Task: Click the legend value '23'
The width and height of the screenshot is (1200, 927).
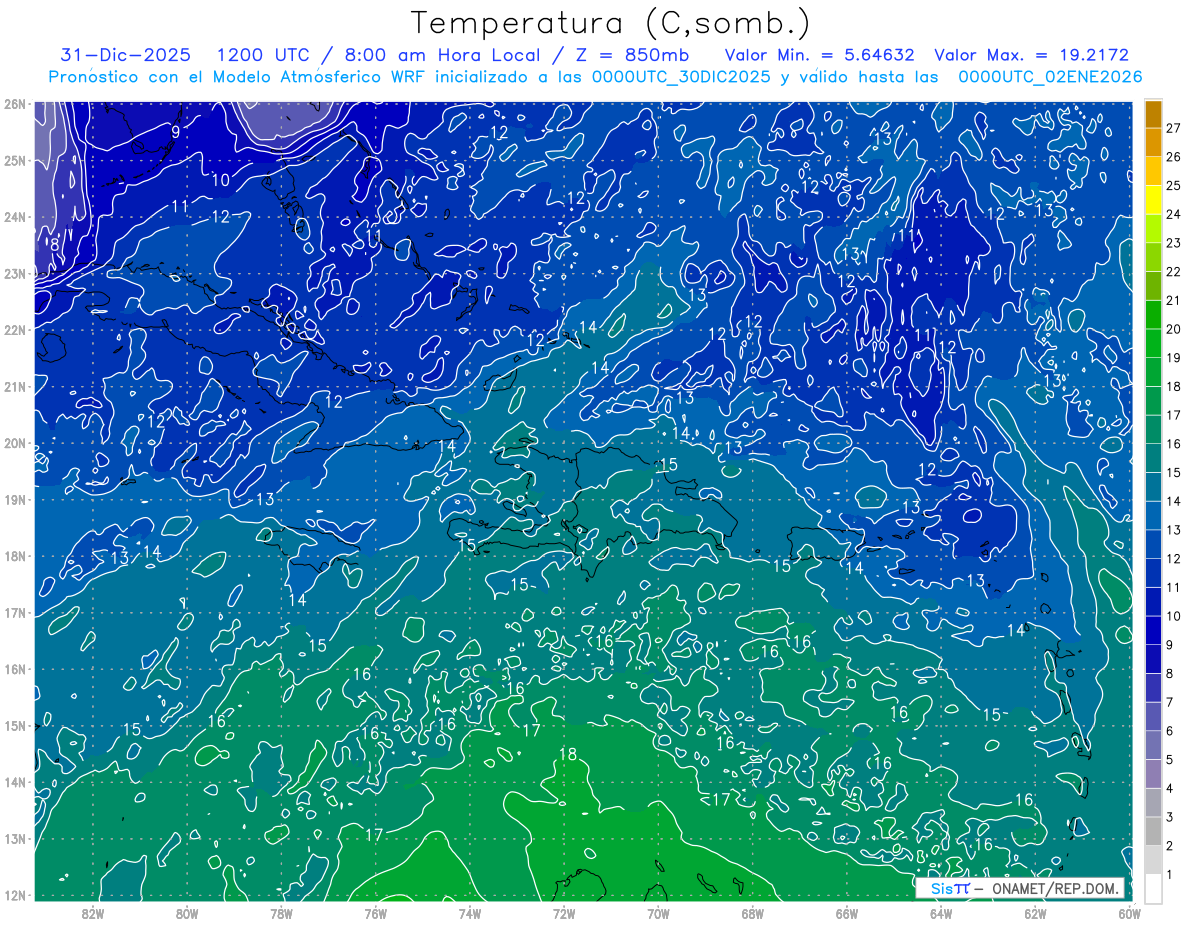Action: (1173, 243)
